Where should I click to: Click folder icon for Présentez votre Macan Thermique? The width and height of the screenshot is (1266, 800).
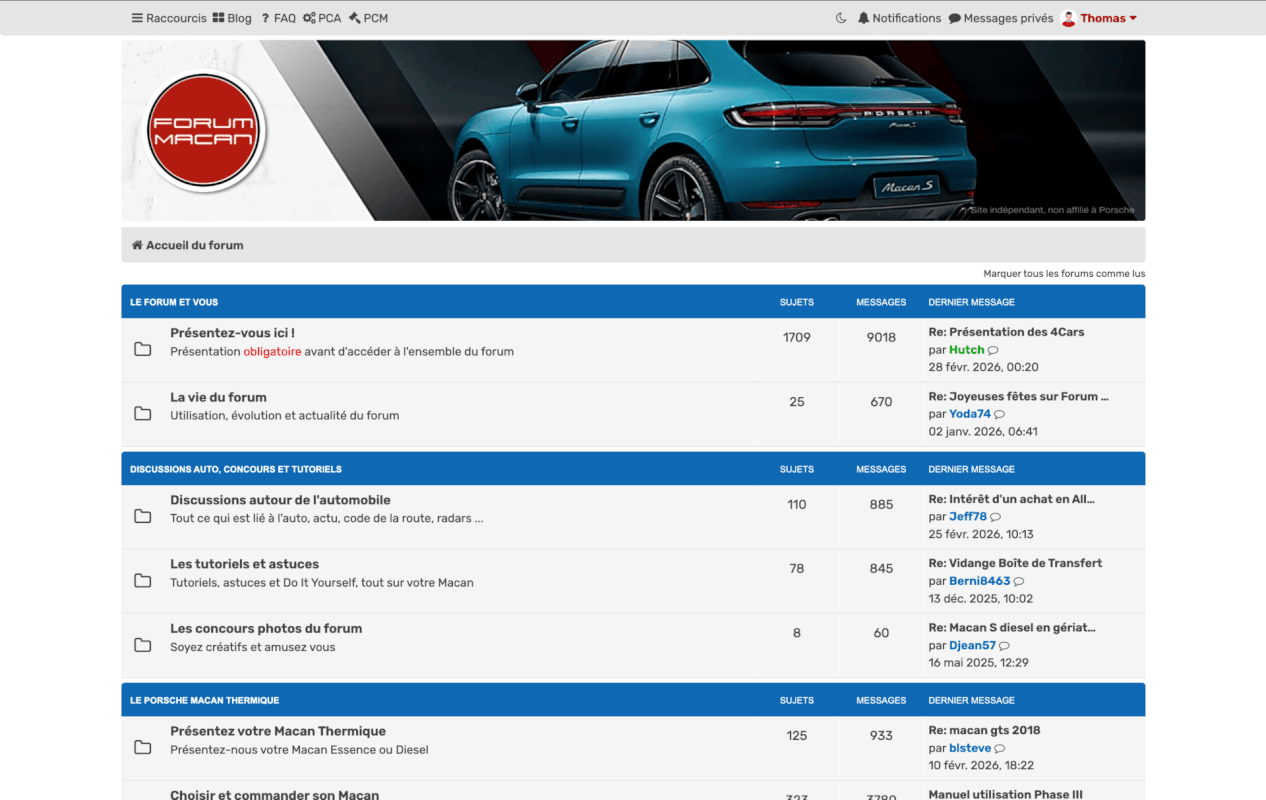tap(143, 747)
